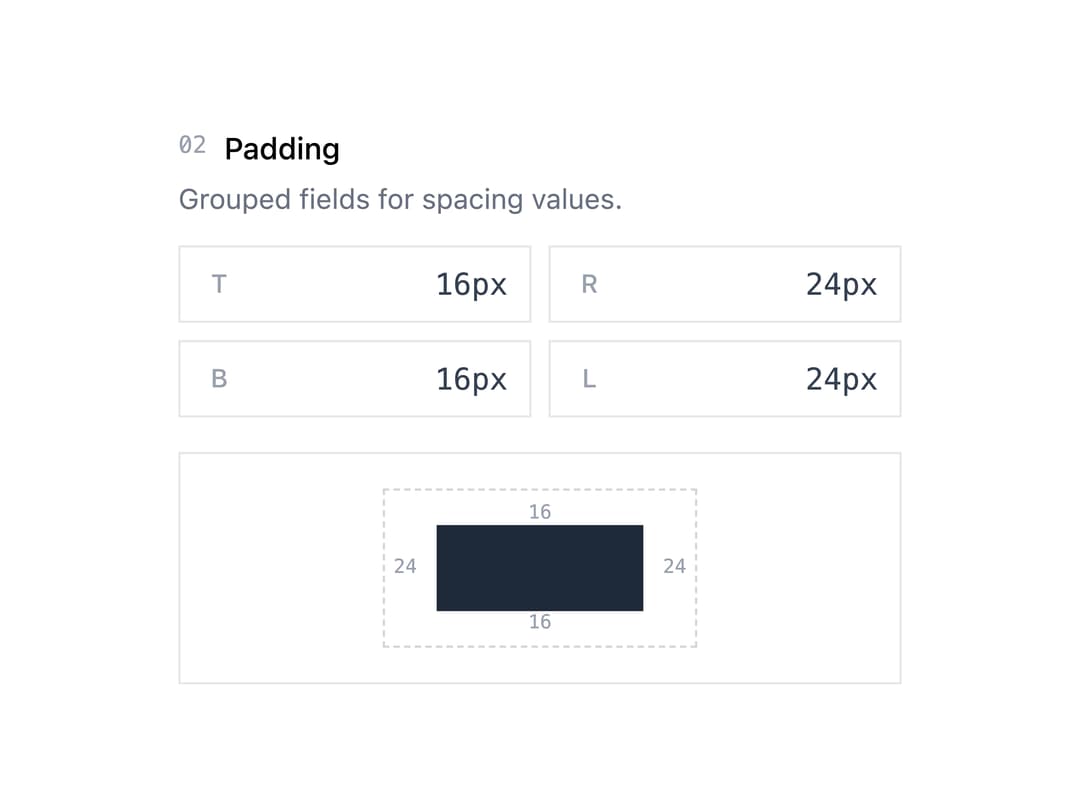This screenshot has width=1080, height=810.
Task: Focus the top padding input field
Action: pos(355,284)
